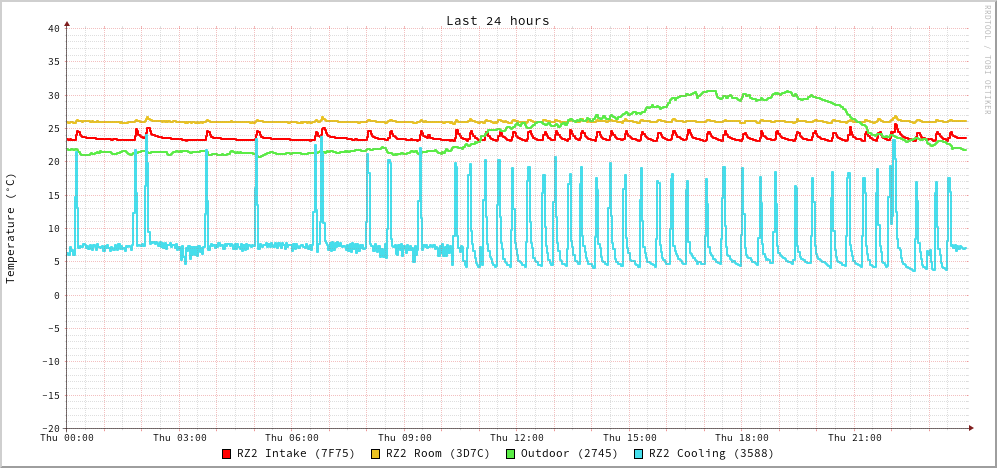Click the Thu 12:00 time axis label
Image resolution: width=997 pixels, height=468 pixels.
point(517,438)
